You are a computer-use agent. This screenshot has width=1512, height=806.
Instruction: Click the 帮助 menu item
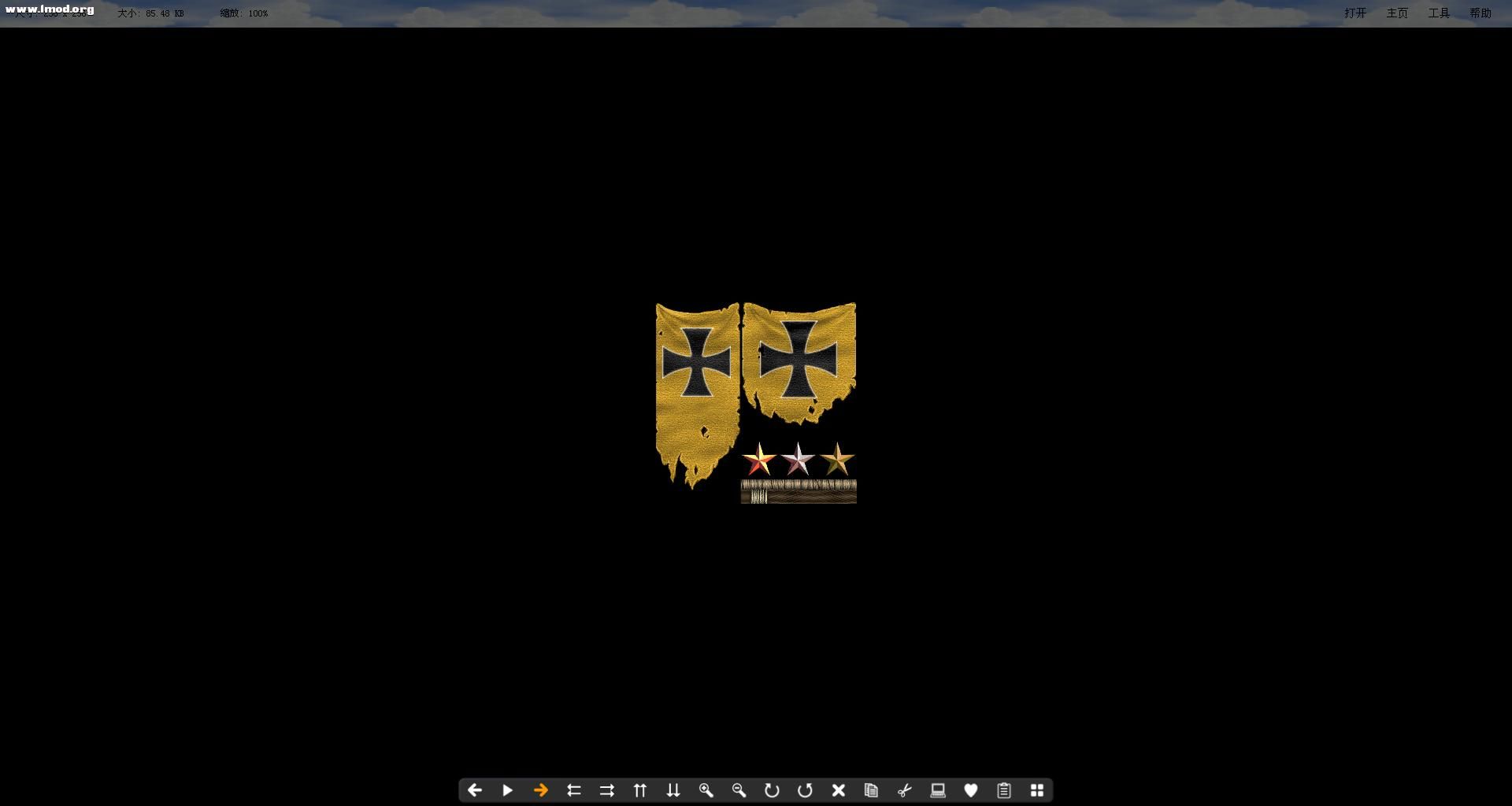point(1480,13)
